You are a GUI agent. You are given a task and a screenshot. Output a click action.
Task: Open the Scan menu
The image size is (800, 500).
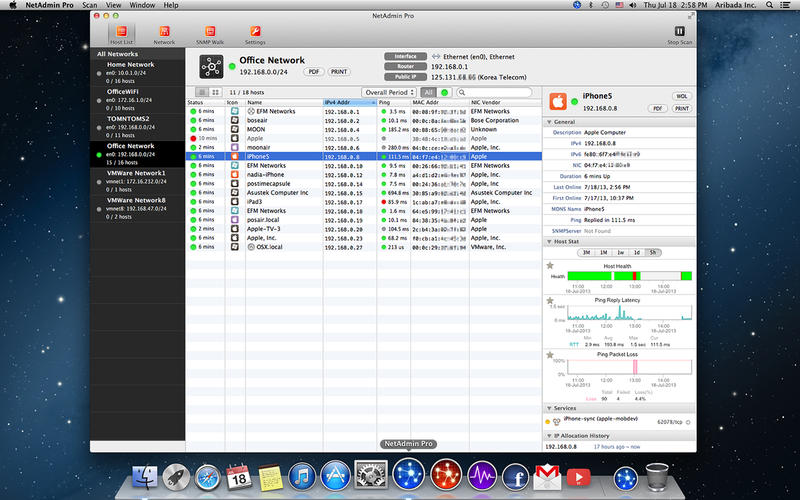90,5
